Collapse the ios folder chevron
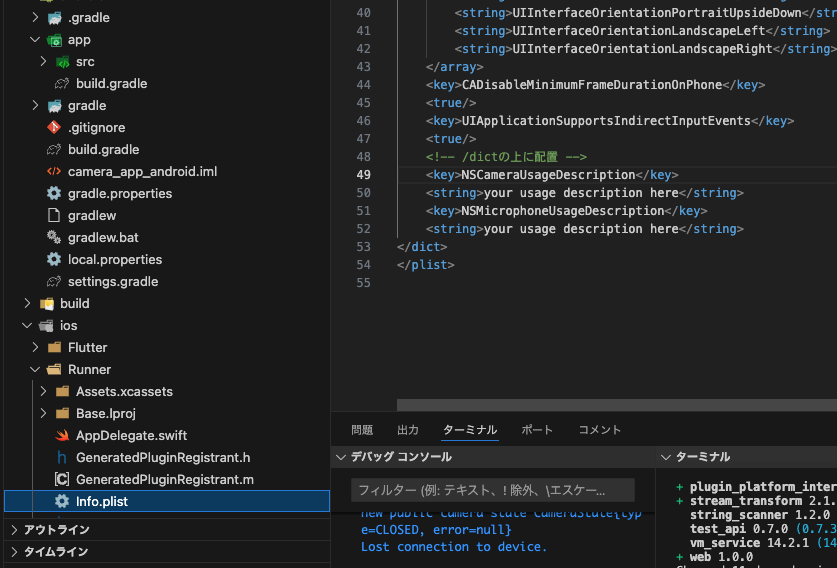 (27, 325)
